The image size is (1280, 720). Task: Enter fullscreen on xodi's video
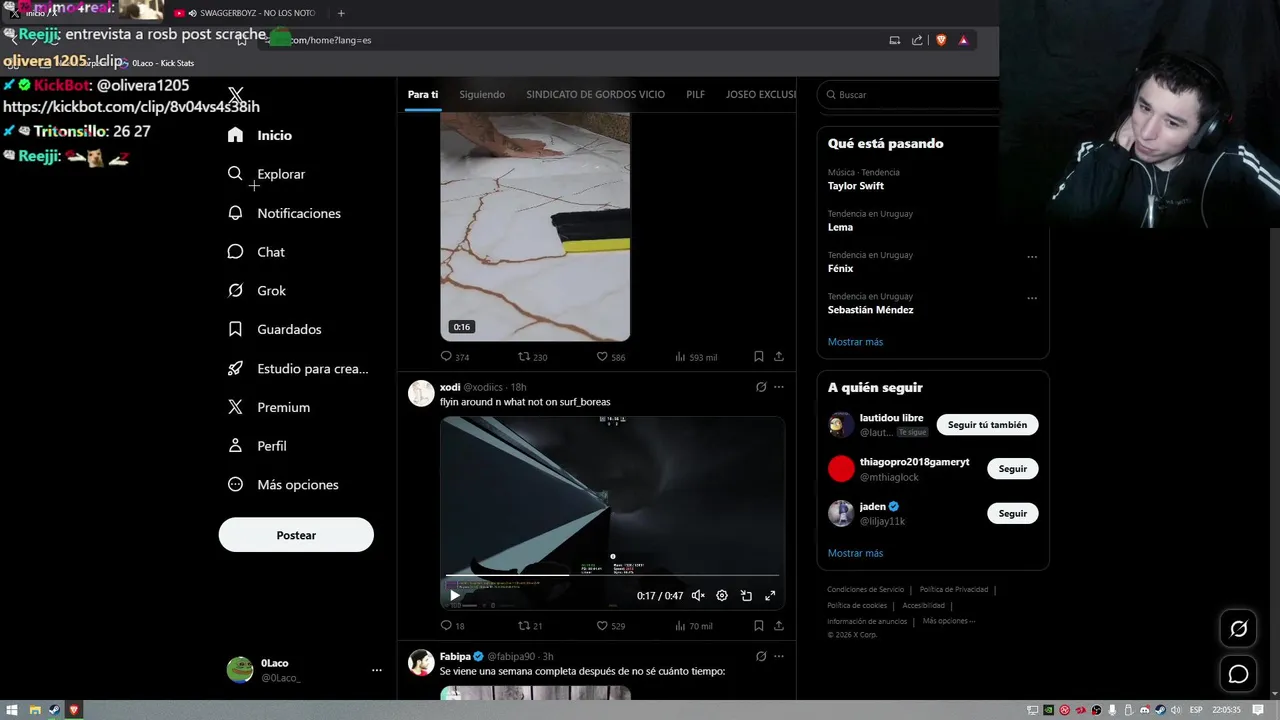click(770, 595)
